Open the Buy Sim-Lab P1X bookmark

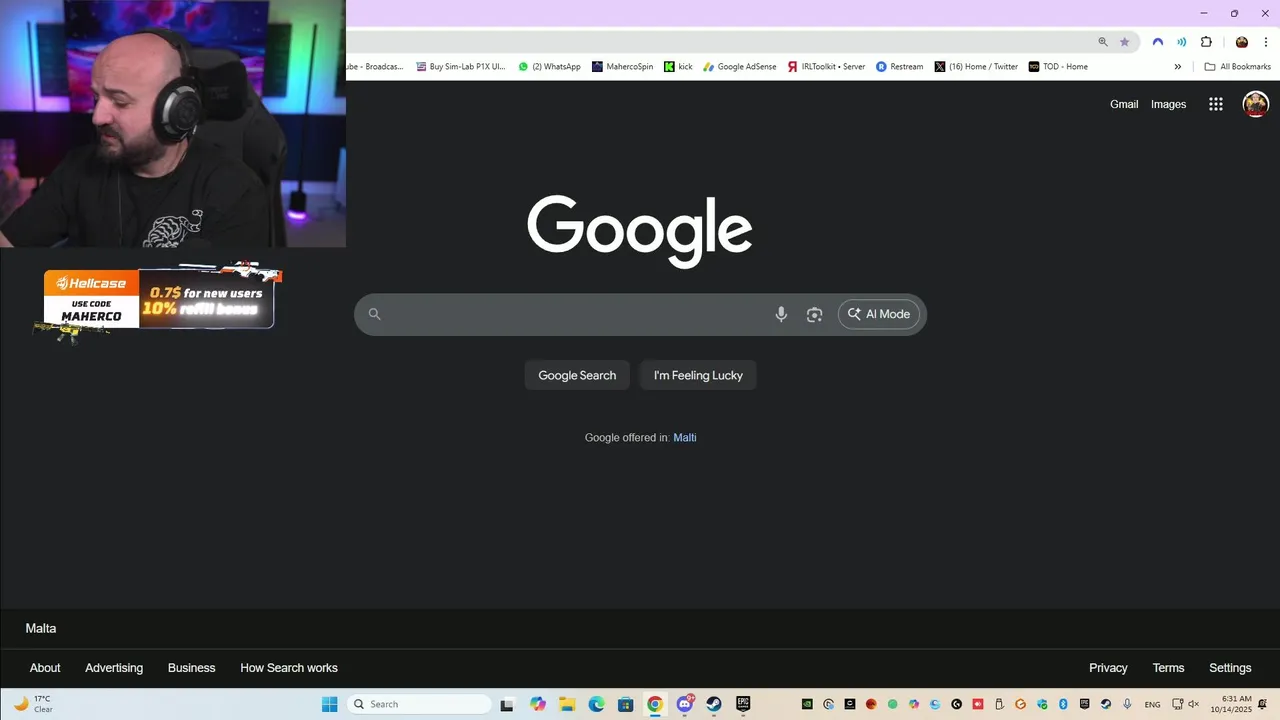pyautogui.click(x=460, y=67)
